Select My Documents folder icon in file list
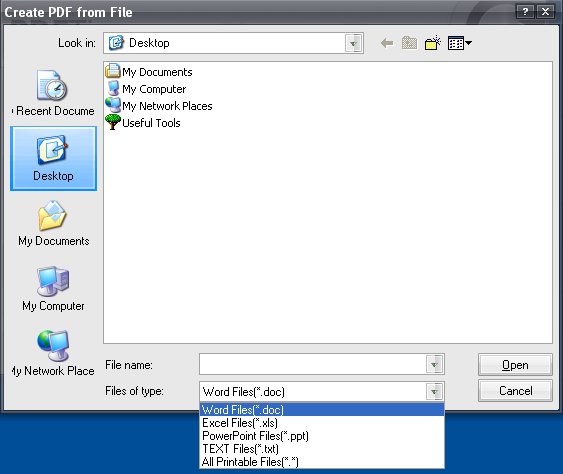This screenshot has width=563, height=474. tap(113, 71)
